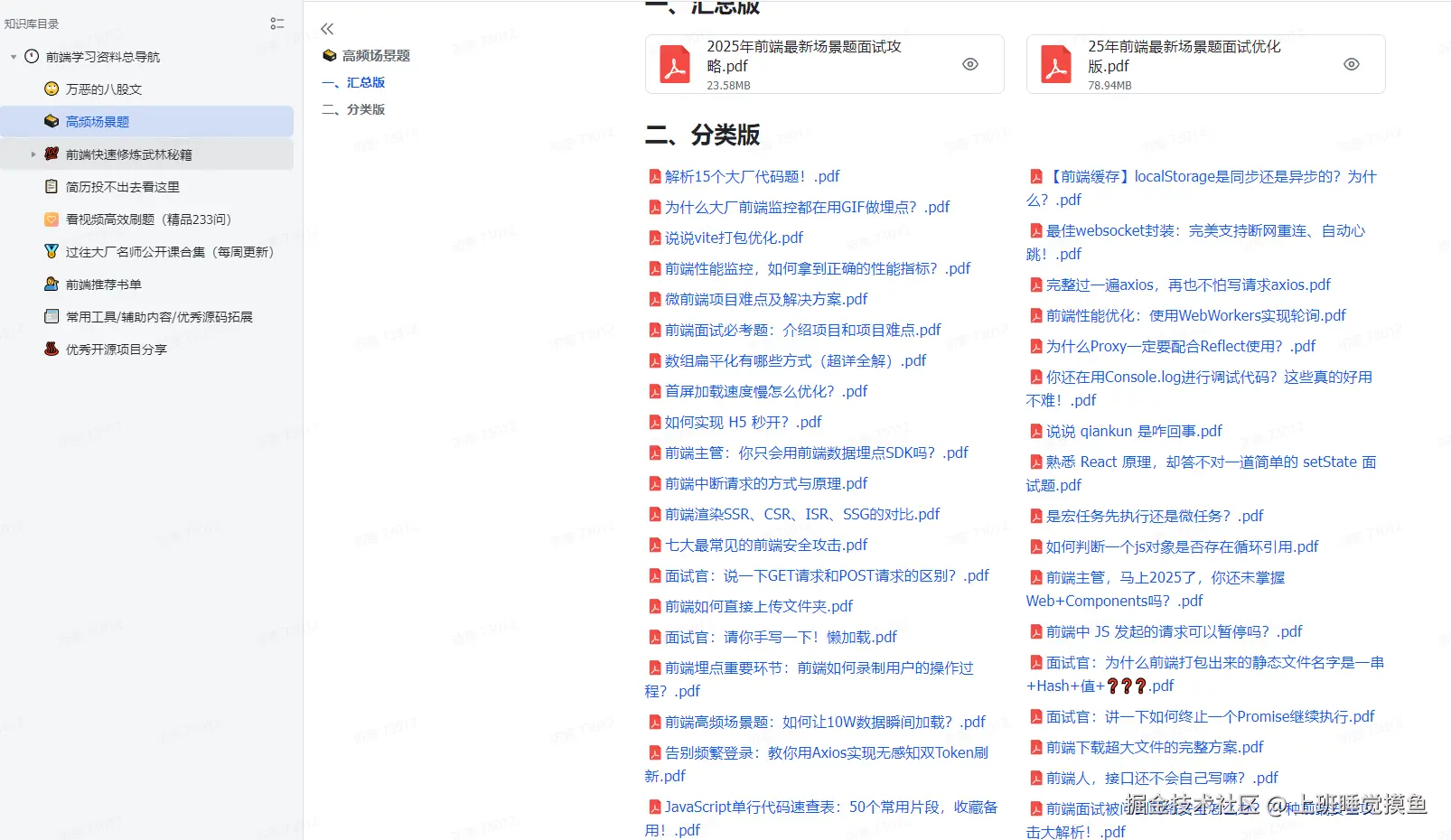Open 前端人，接口还不会自己写嘛？.pdf
Image resolution: width=1451 pixels, height=840 pixels.
point(1162,778)
